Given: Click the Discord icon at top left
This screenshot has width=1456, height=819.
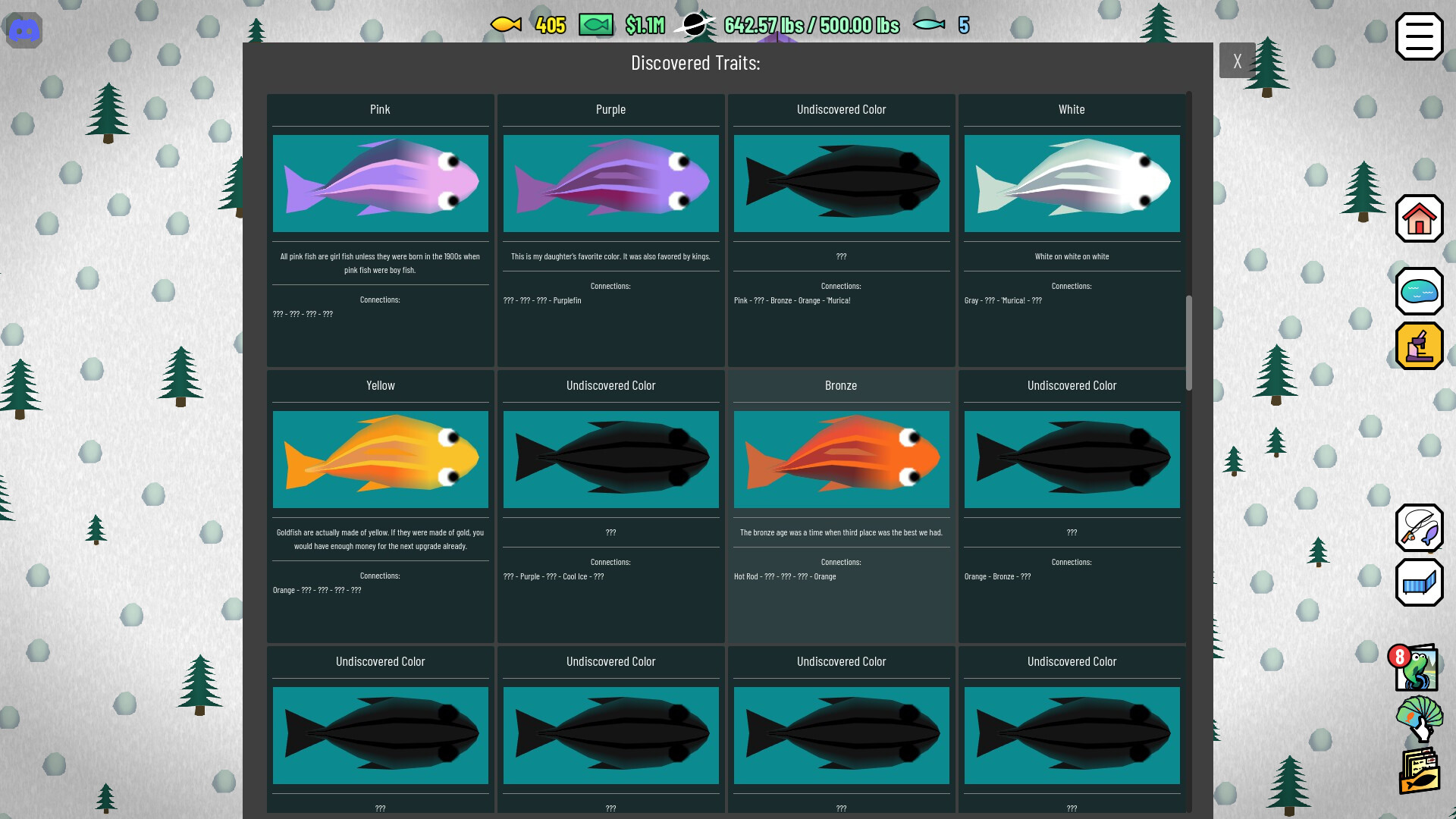Looking at the screenshot, I should coord(24,30).
